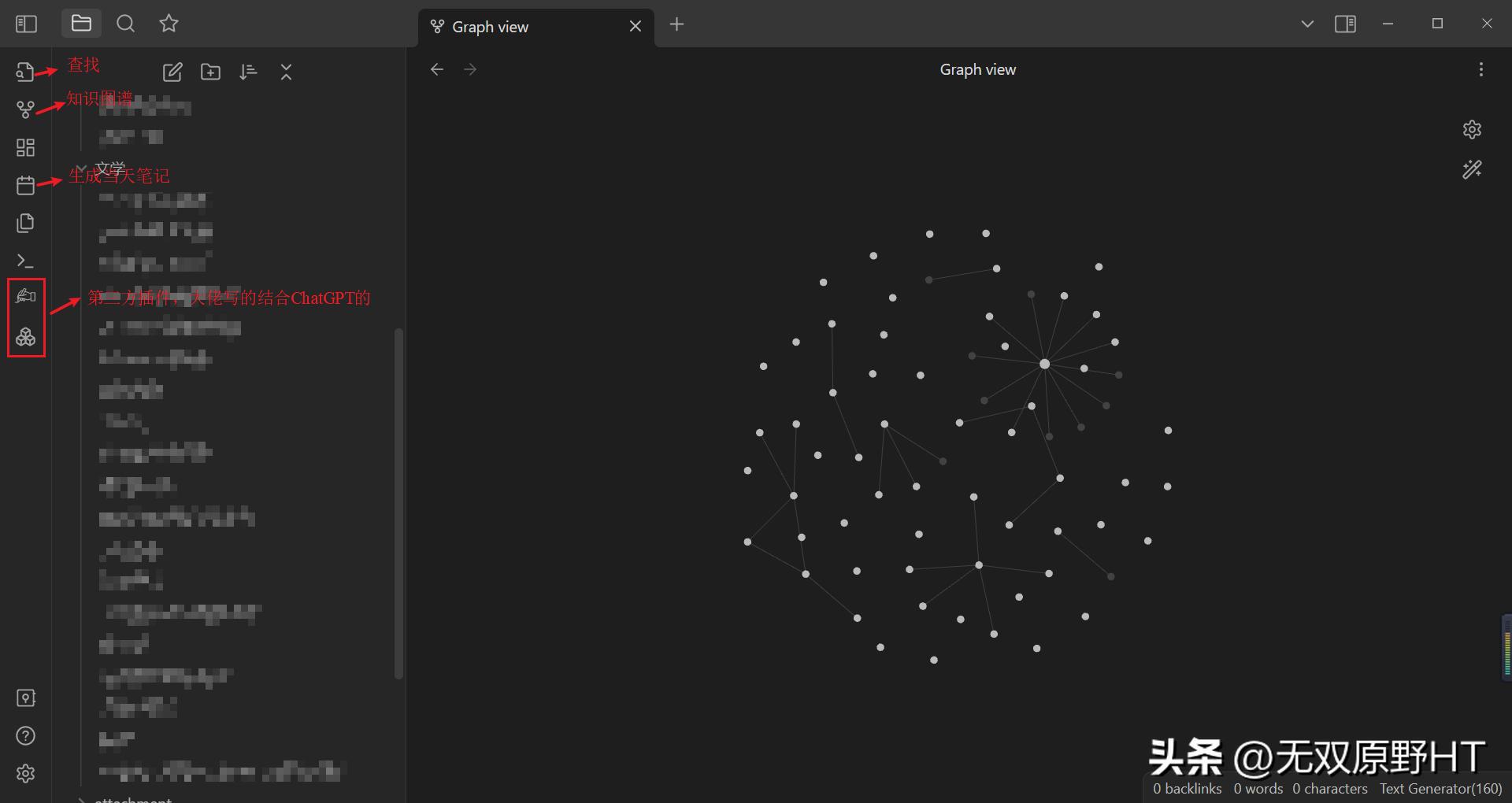Click the Text Generator plugin ribbon icon
The width and height of the screenshot is (1512, 803).
25,296
